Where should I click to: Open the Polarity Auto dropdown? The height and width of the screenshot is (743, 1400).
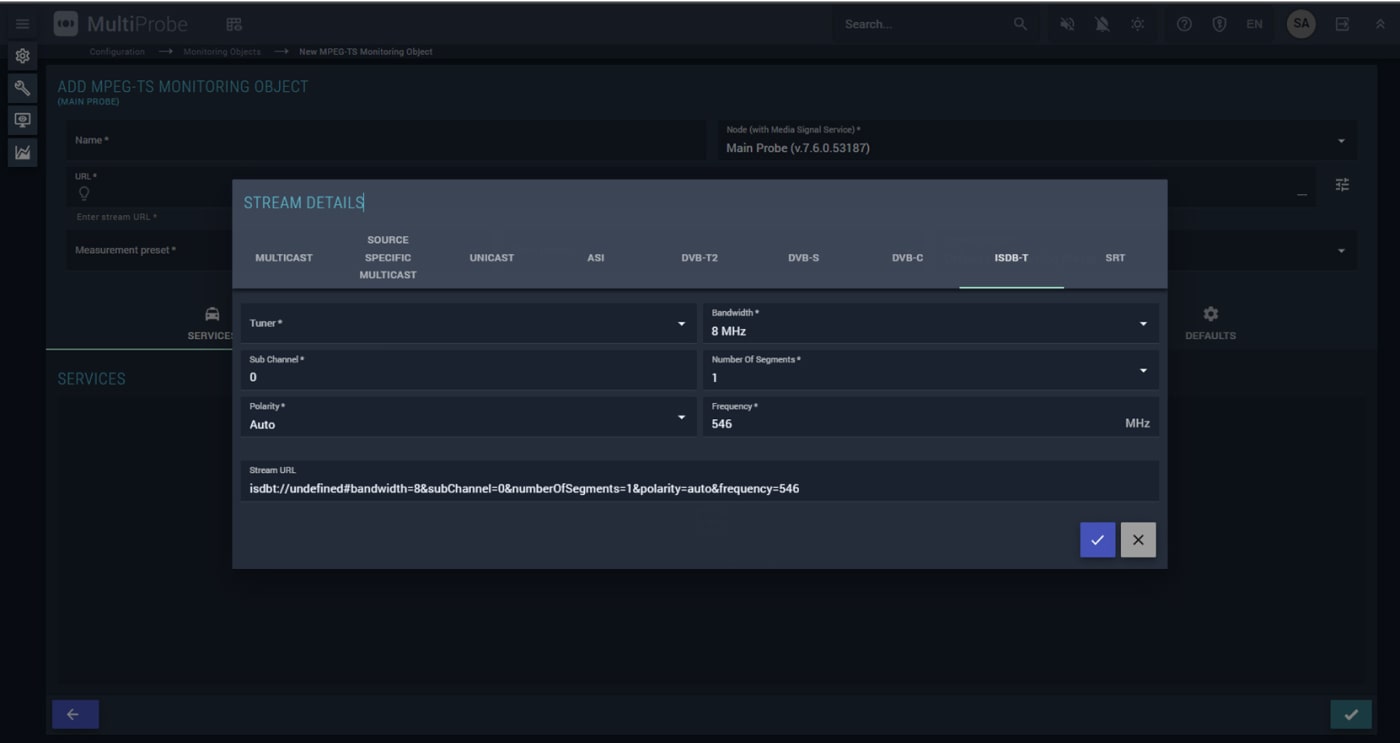click(468, 416)
